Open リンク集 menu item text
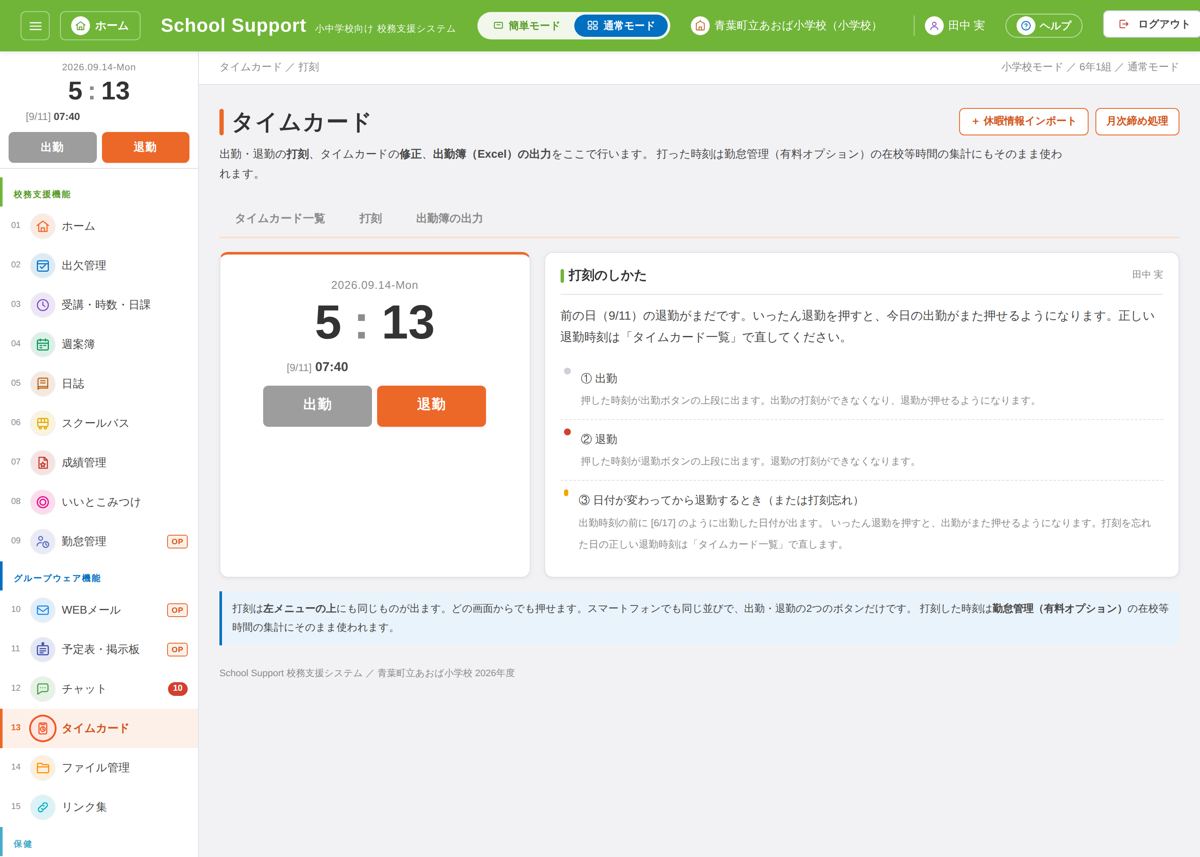The height and width of the screenshot is (857, 1200). (x=84, y=807)
